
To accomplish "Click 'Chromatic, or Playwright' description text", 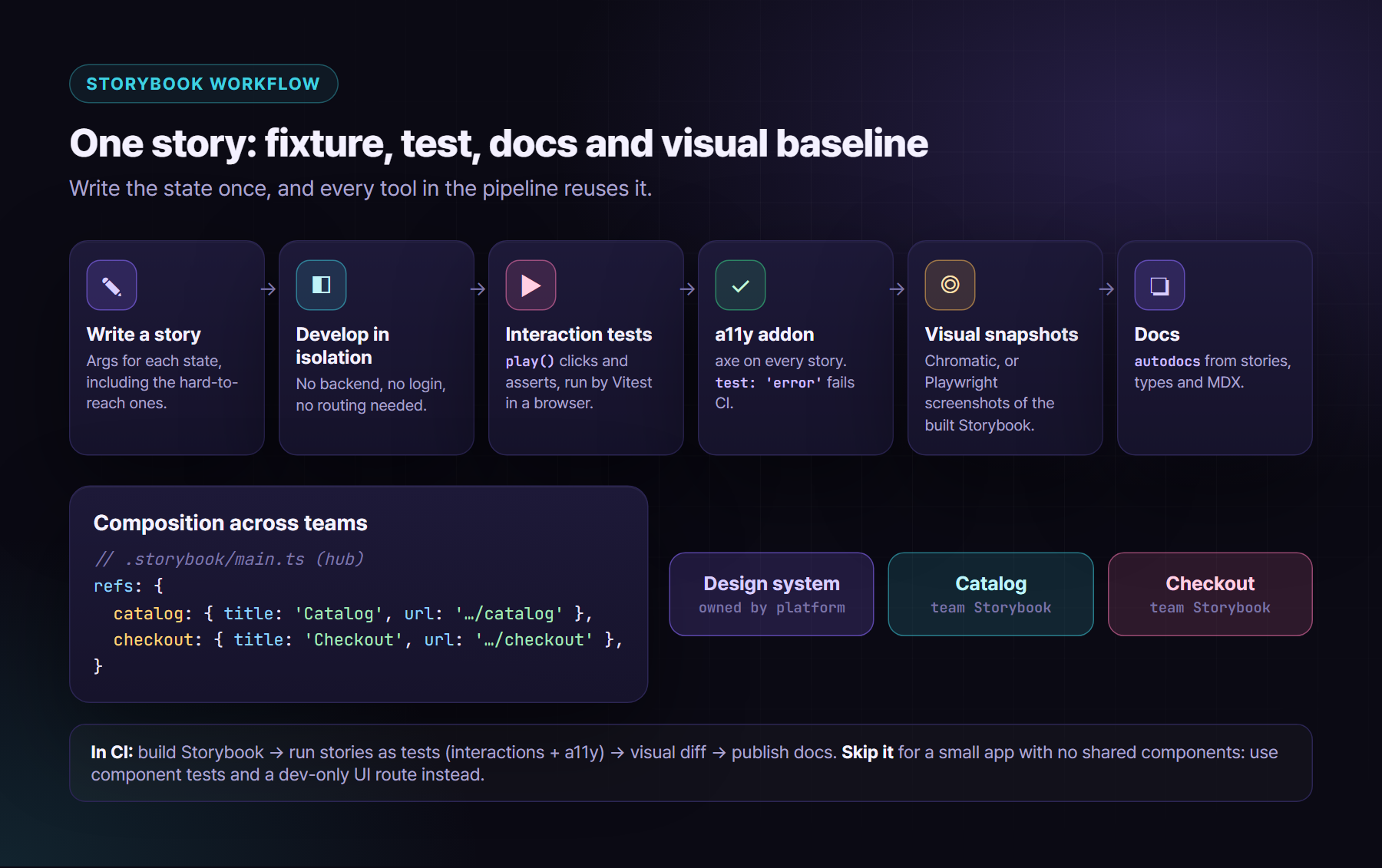I will (990, 393).
